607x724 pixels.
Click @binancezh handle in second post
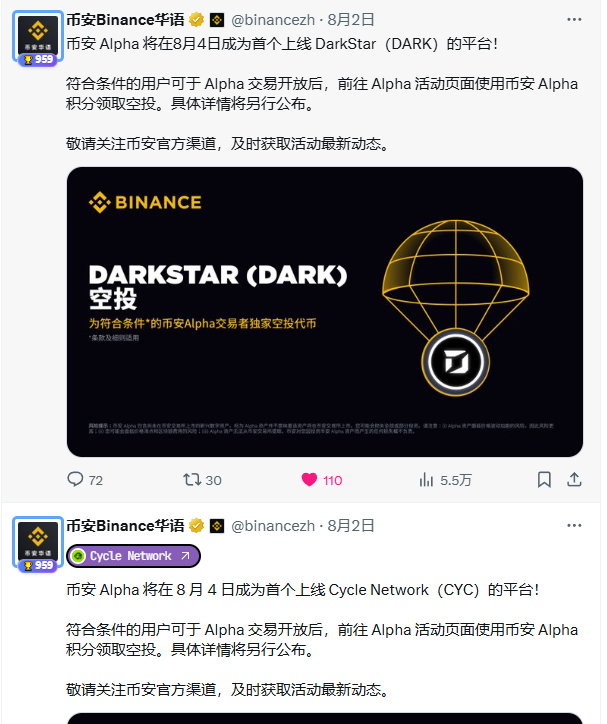coord(273,526)
